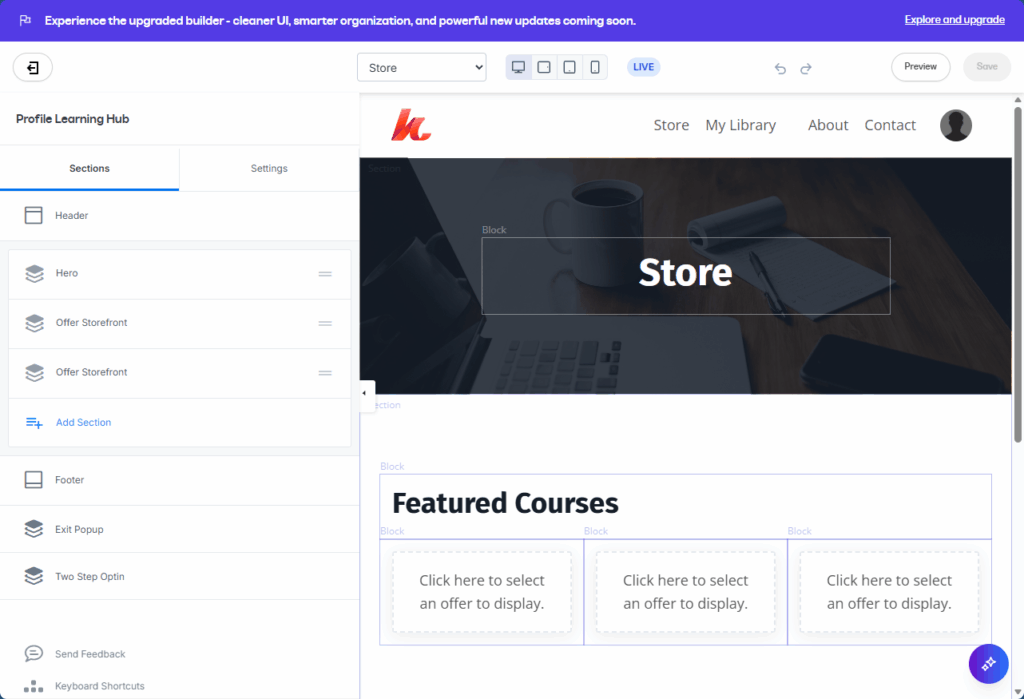
Task: Click the exit builder icon
Action: pyautogui.click(x=33, y=68)
